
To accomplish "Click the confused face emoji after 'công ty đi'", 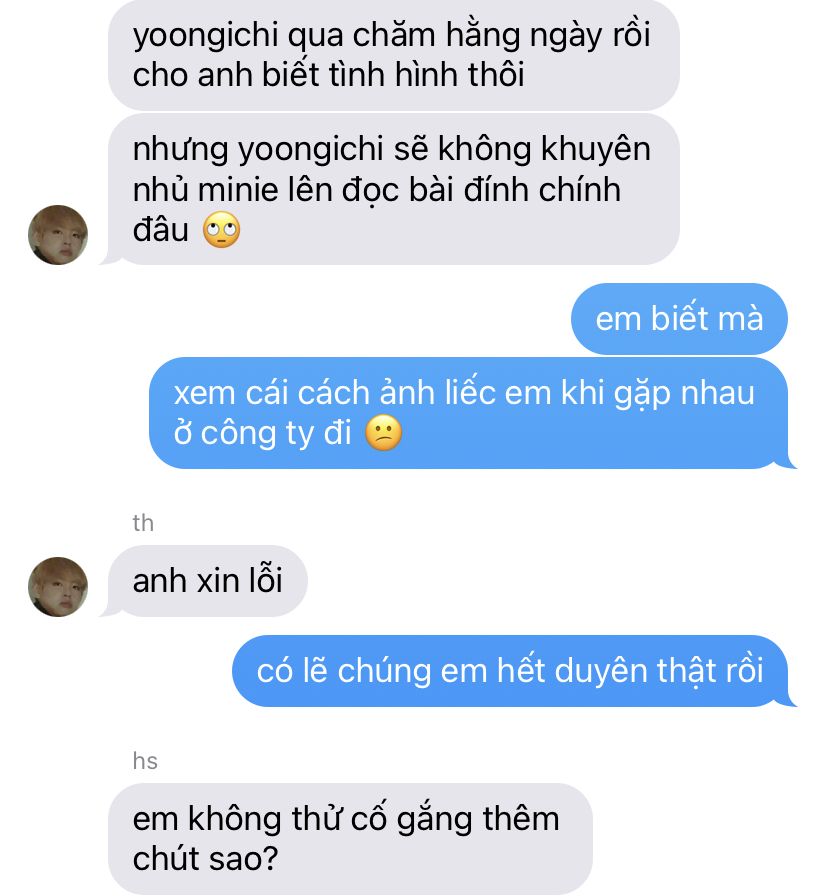I will point(383,433).
